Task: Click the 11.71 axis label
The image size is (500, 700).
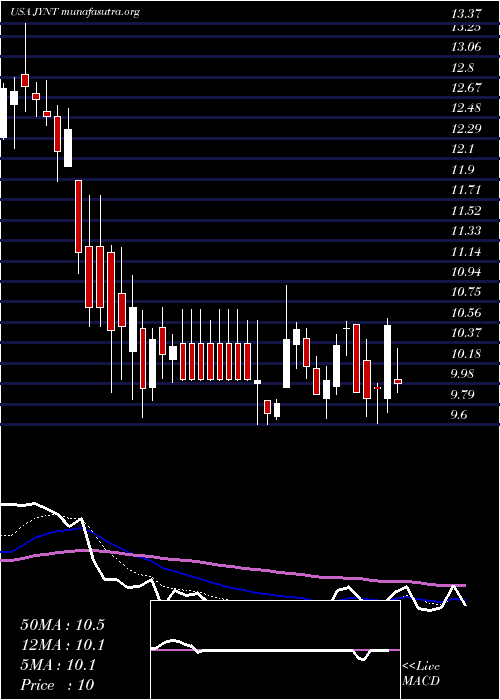Action: 466,190
